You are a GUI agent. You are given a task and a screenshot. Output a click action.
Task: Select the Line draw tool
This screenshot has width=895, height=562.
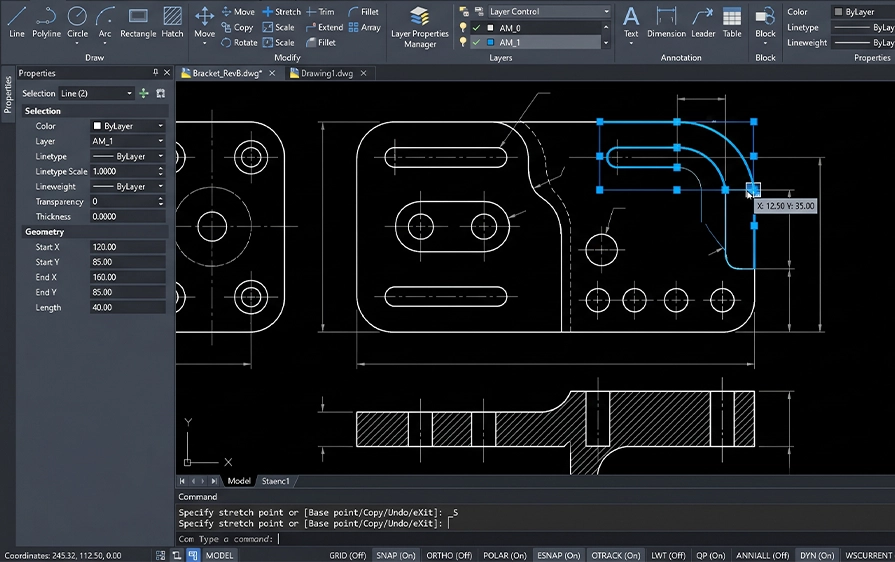coord(17,22)
